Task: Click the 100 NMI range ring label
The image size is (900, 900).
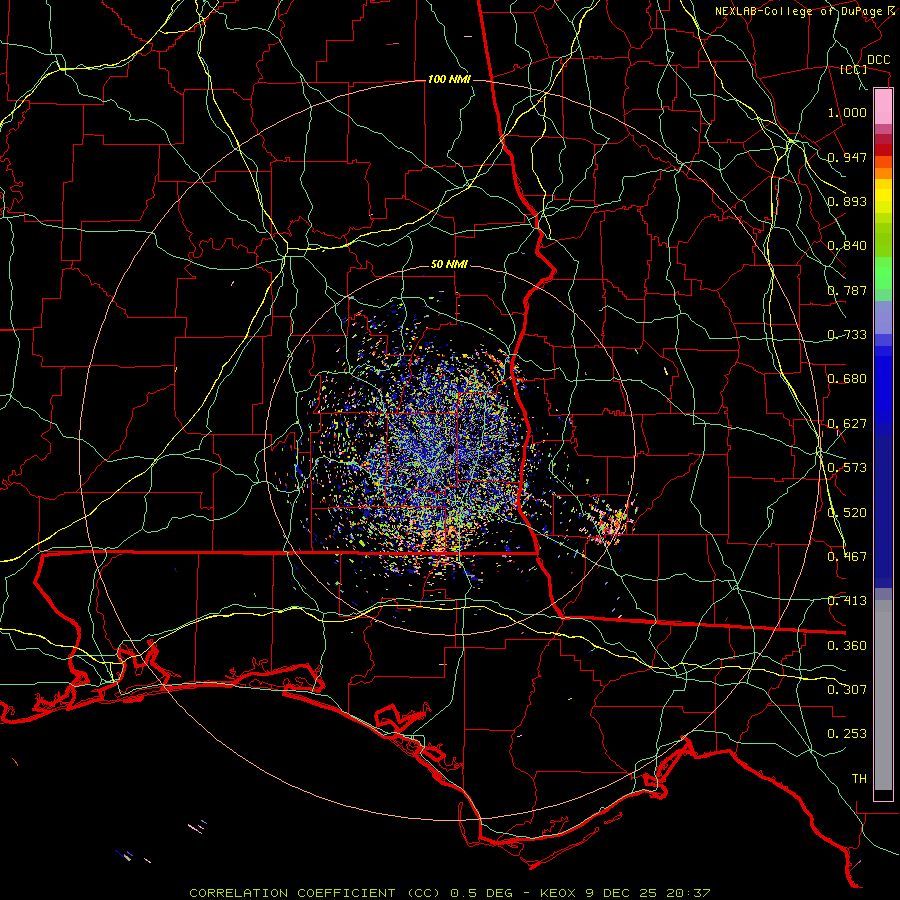Action: tap(449, 79)
